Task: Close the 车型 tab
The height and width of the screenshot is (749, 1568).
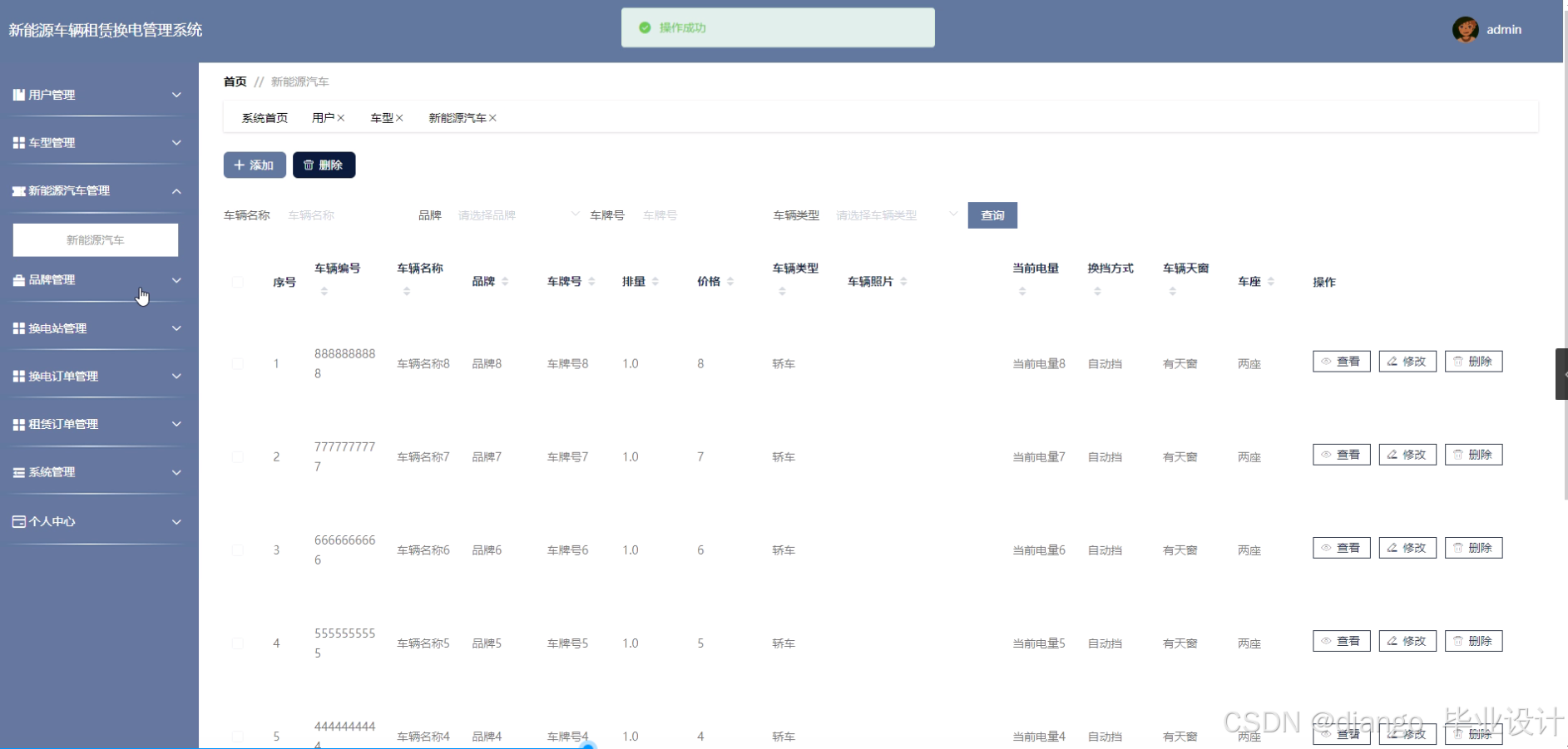Action: [x=399, y=117]
